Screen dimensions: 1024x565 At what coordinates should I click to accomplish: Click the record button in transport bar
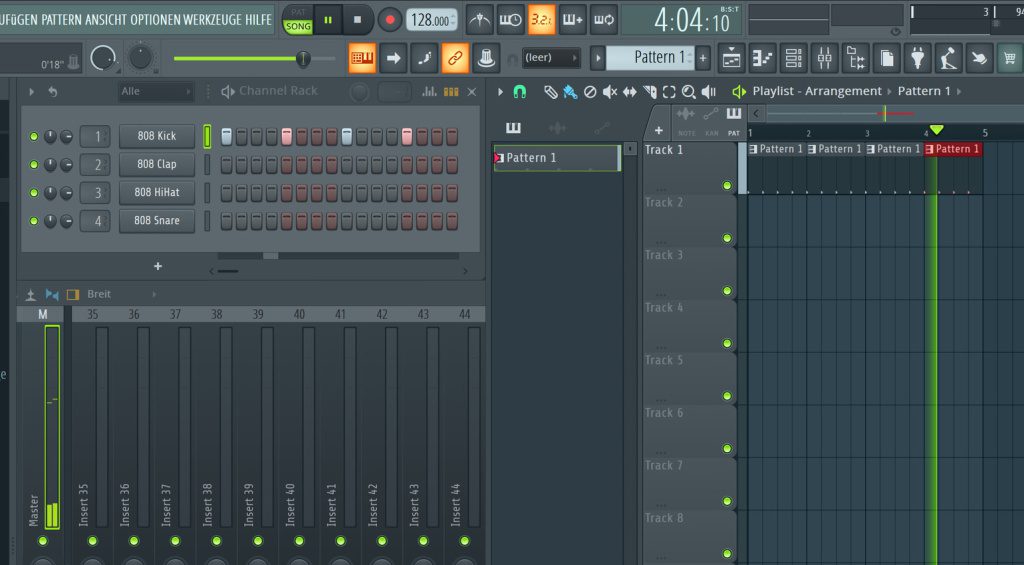[x=389, y=19]
